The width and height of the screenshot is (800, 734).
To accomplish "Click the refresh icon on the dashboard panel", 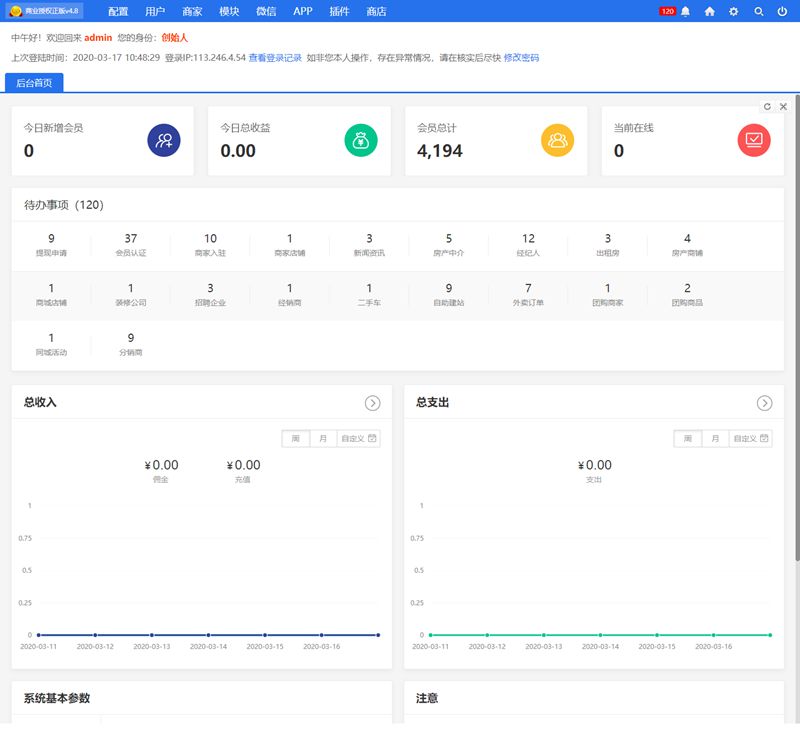I will [766, 106].
